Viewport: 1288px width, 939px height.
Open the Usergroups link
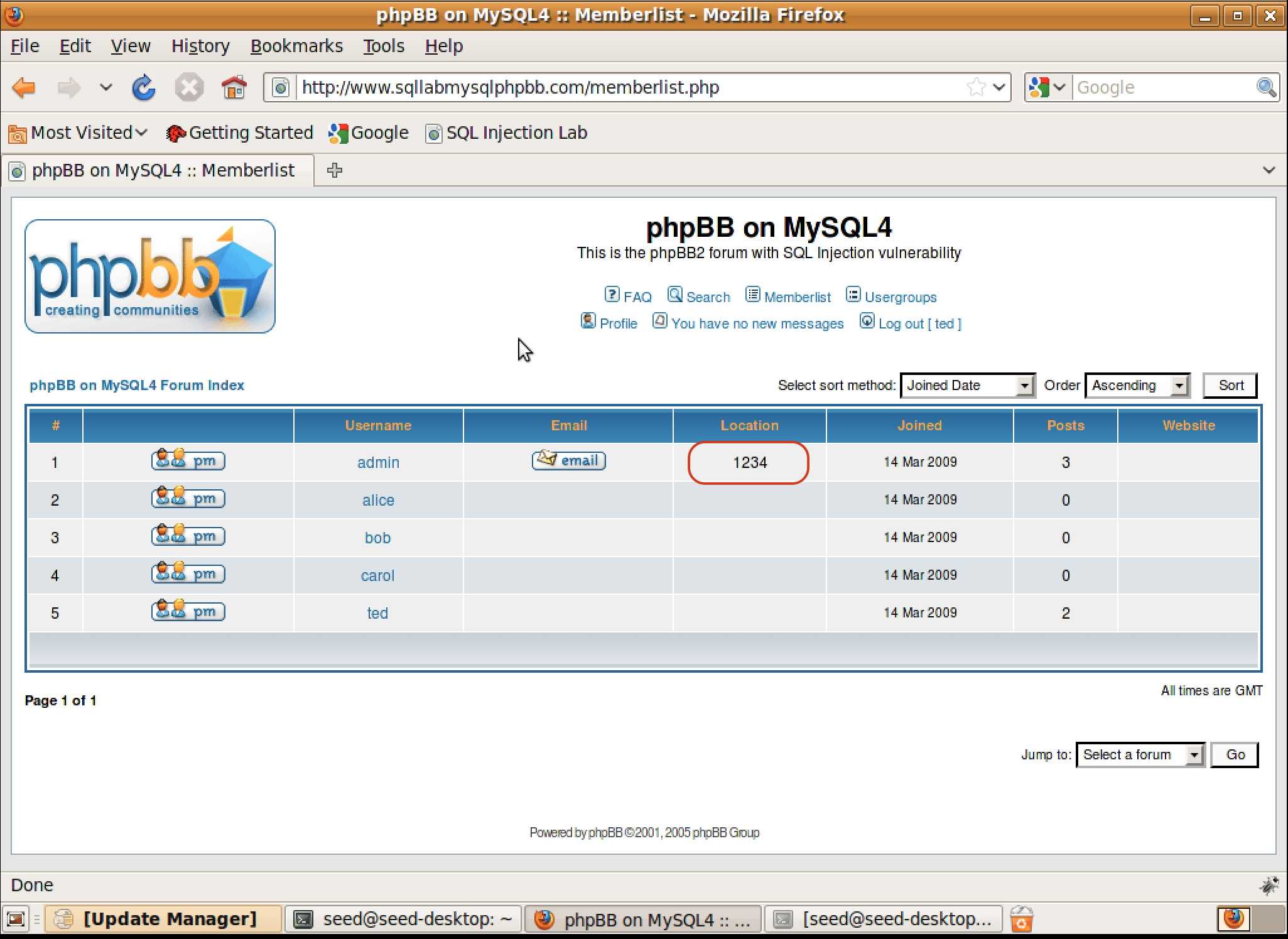point(891,296)
